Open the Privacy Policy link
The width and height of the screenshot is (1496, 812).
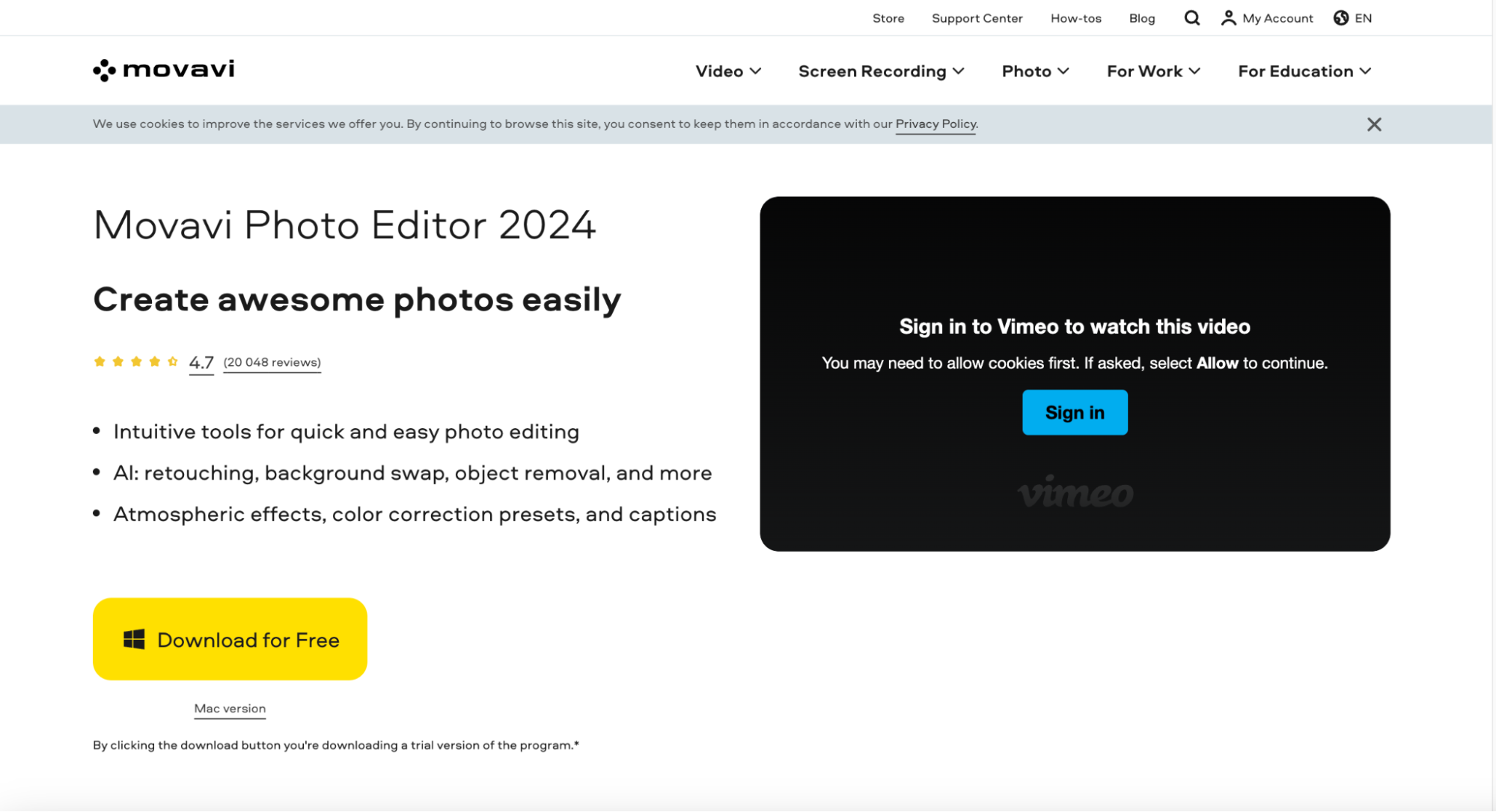pos(935,124)
